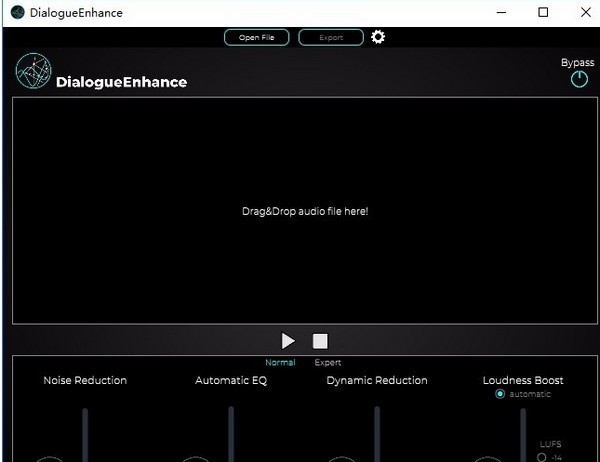Click the Noise Reduction label
Viewport: 600px width, 462px height.
(x=85, y=380)
